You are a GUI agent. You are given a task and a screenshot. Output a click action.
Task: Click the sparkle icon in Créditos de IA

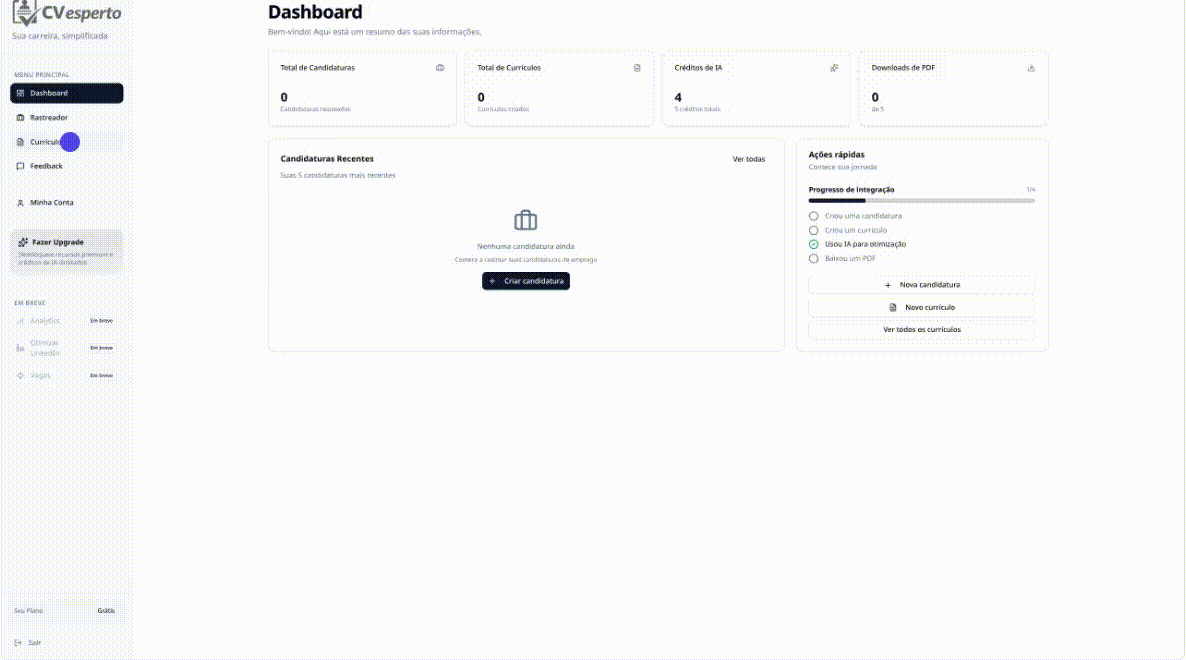(834, 68)
